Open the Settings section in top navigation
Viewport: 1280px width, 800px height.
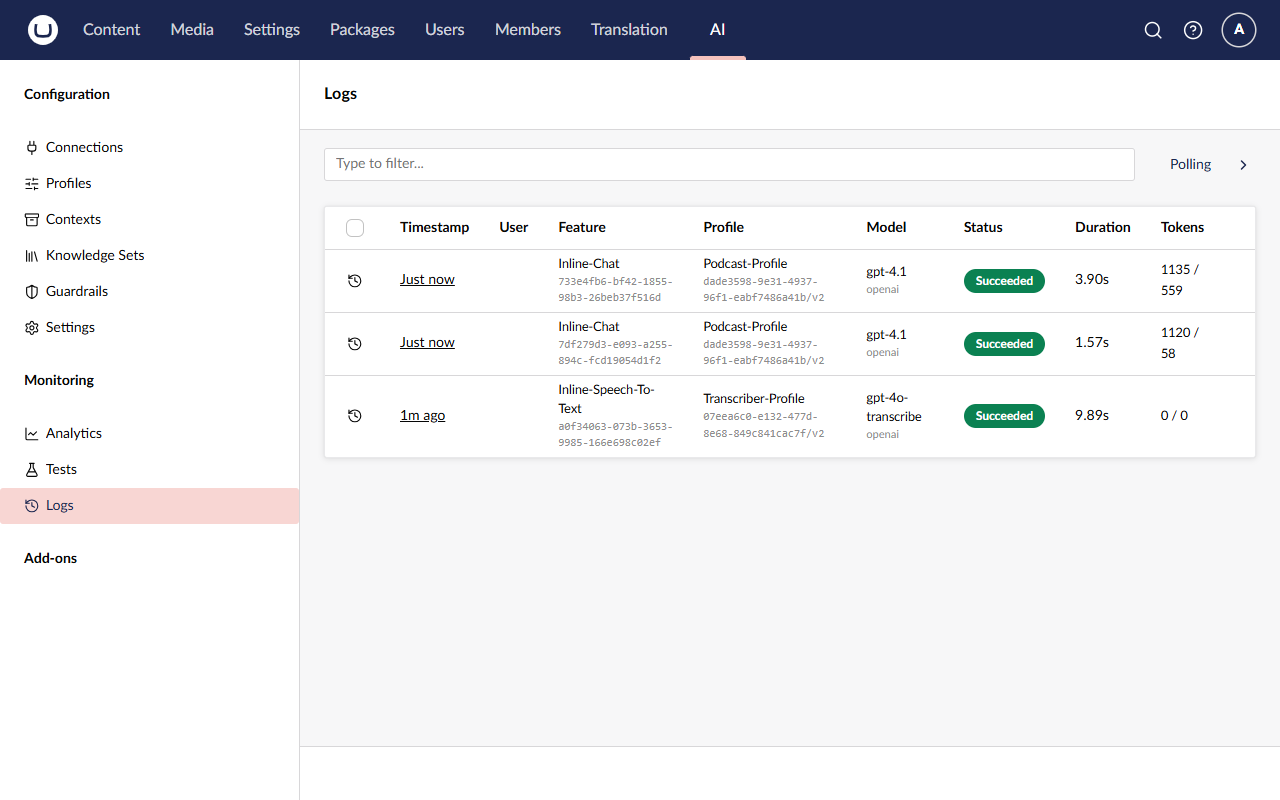(x=272, y=30)
